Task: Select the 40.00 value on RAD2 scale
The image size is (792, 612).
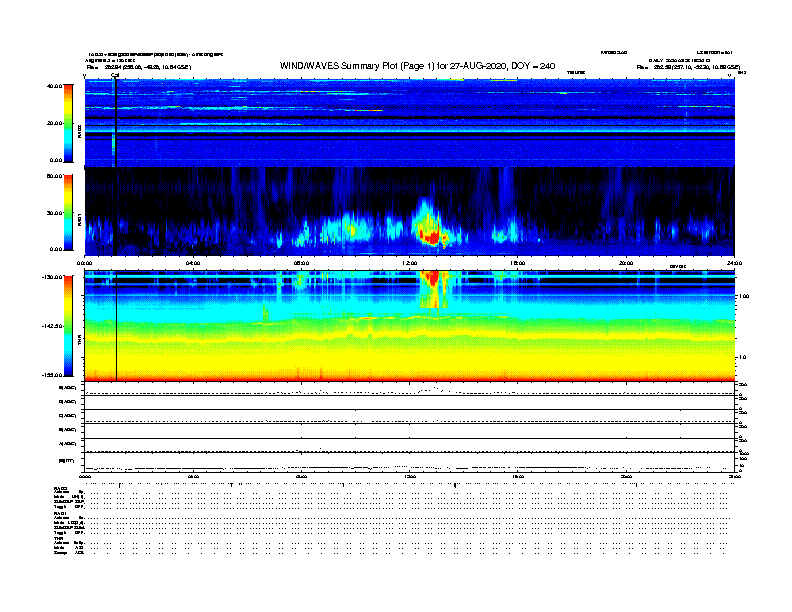Action: tap(54, 86)
